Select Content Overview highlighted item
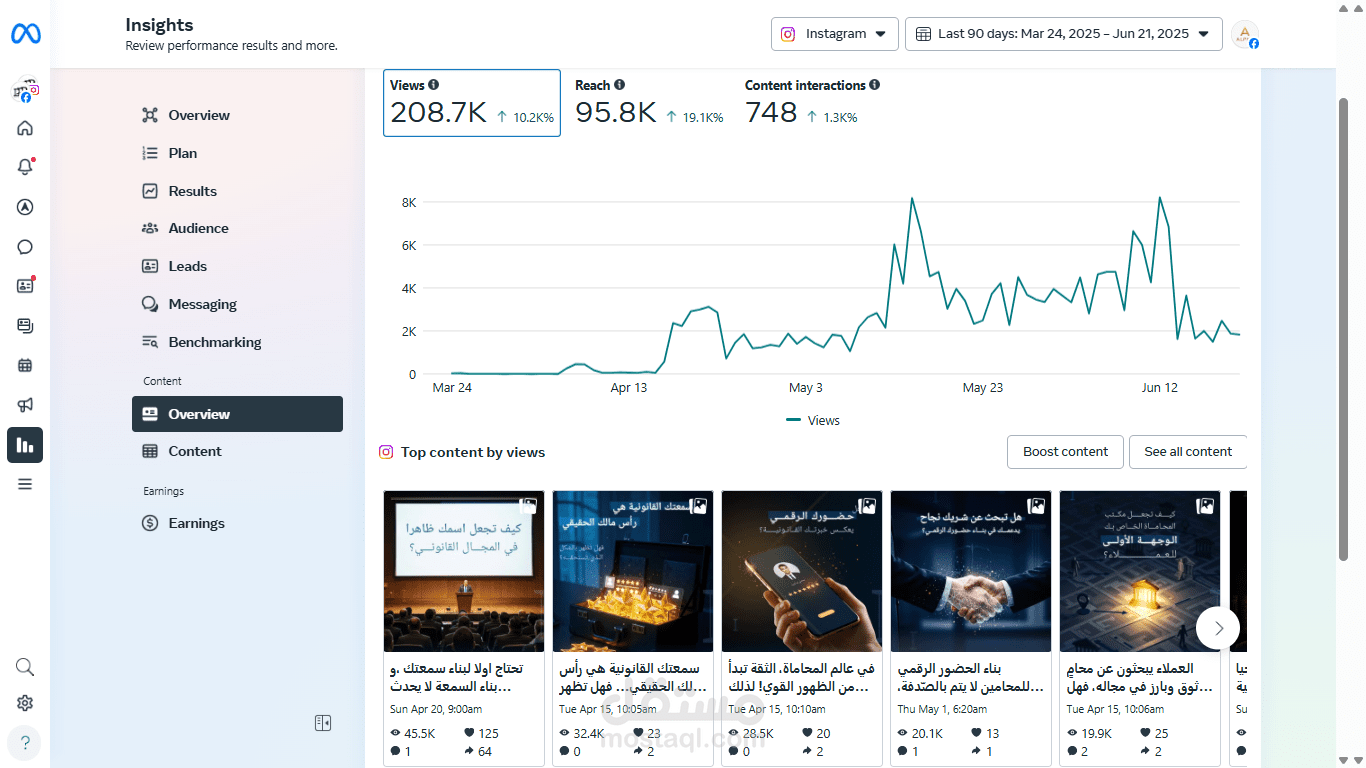The width and height of the screenshot is (1366, 768). click(237, 414)
